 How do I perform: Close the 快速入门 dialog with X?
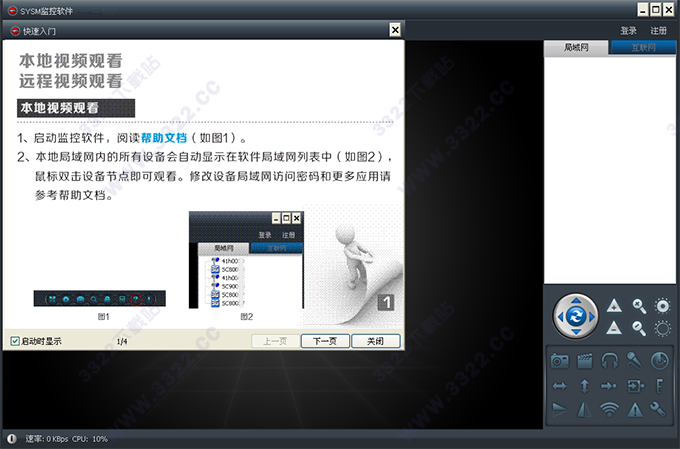395,30
